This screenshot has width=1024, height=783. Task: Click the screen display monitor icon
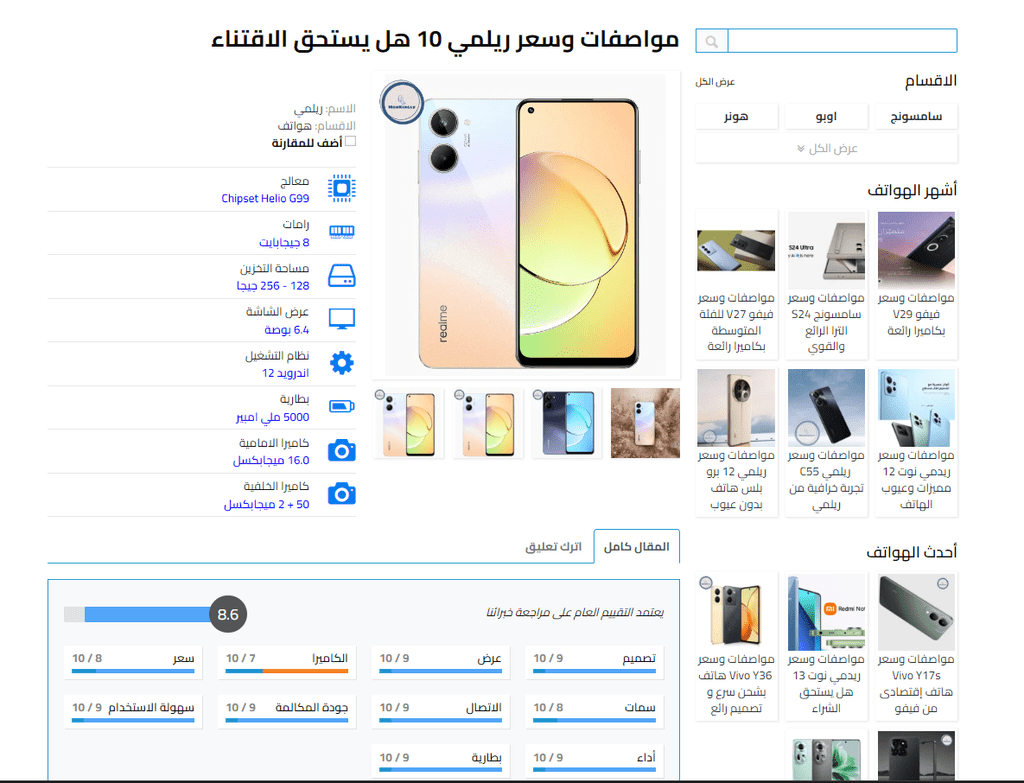[x=342, y=319]
